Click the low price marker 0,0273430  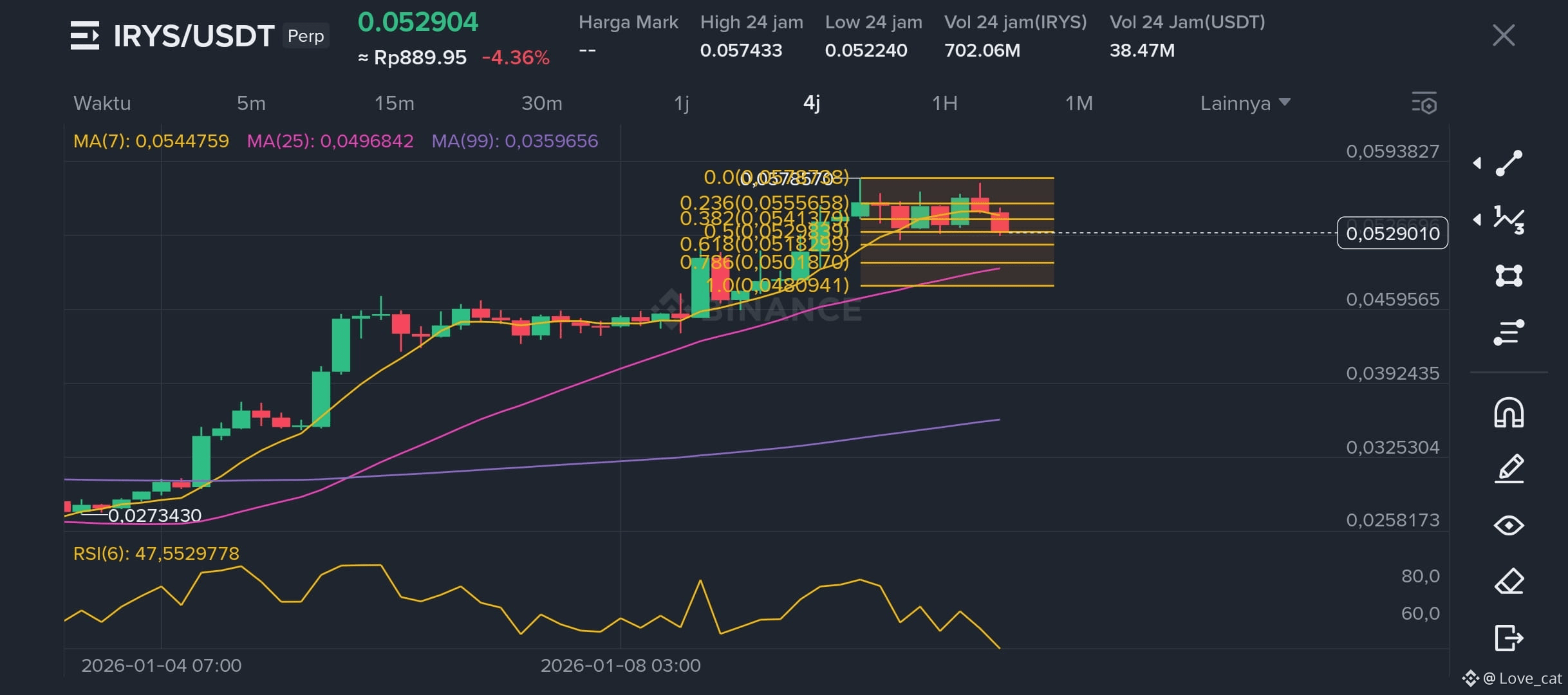(x=154, y=515)
